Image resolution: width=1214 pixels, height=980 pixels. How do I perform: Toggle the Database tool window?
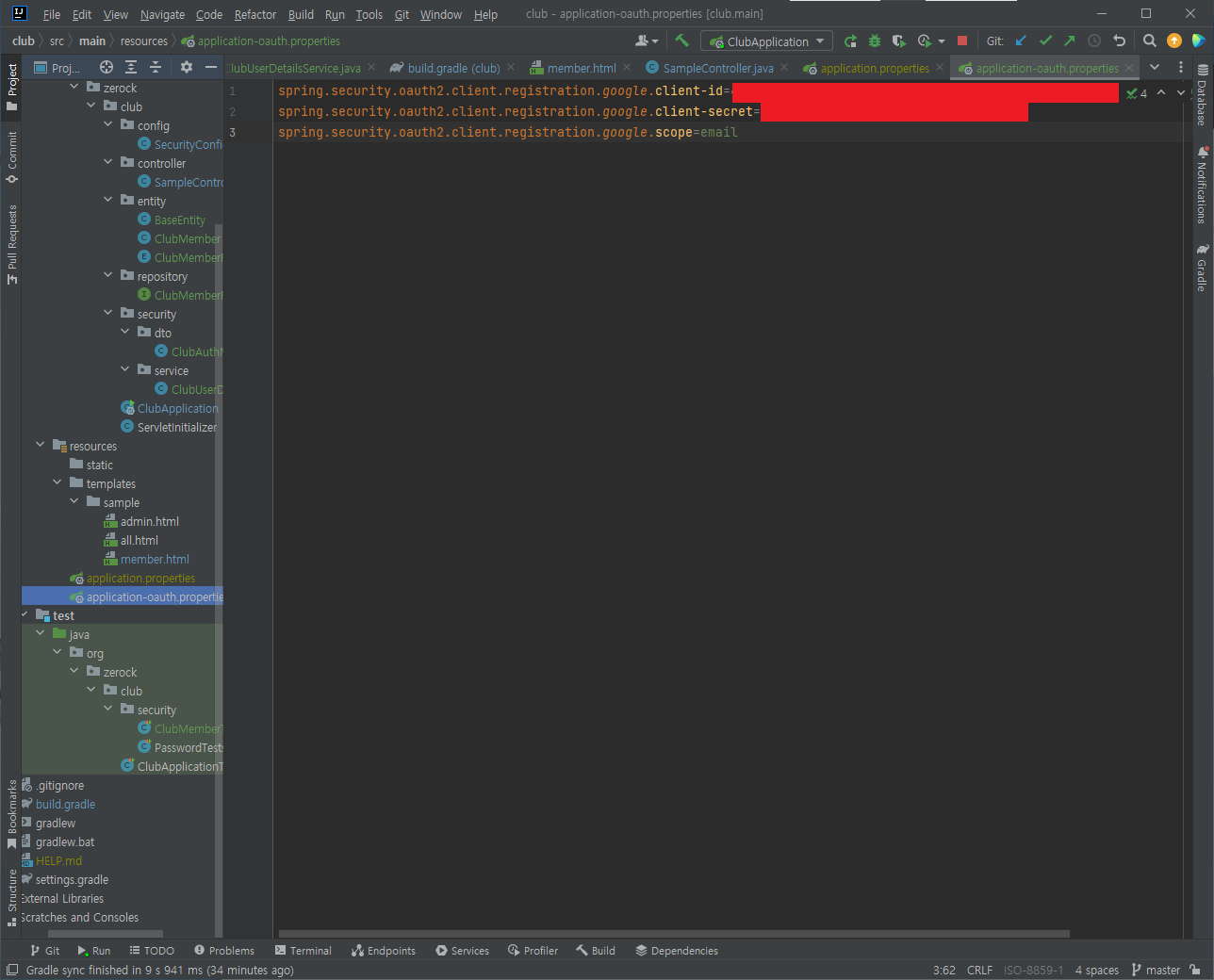[x=1202, y=96]
